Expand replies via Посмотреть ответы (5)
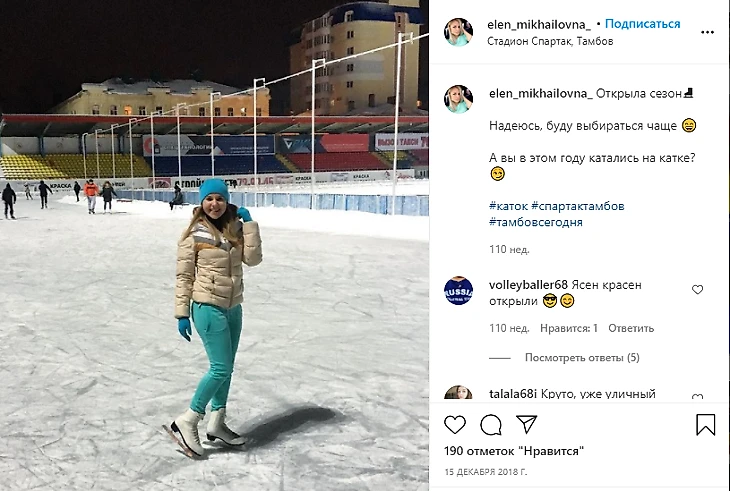This screenshot has height=491, width=730. 582,357
